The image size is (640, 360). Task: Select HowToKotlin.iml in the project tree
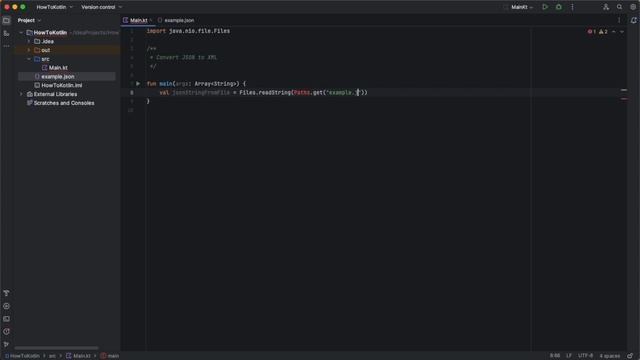[61, 85]
